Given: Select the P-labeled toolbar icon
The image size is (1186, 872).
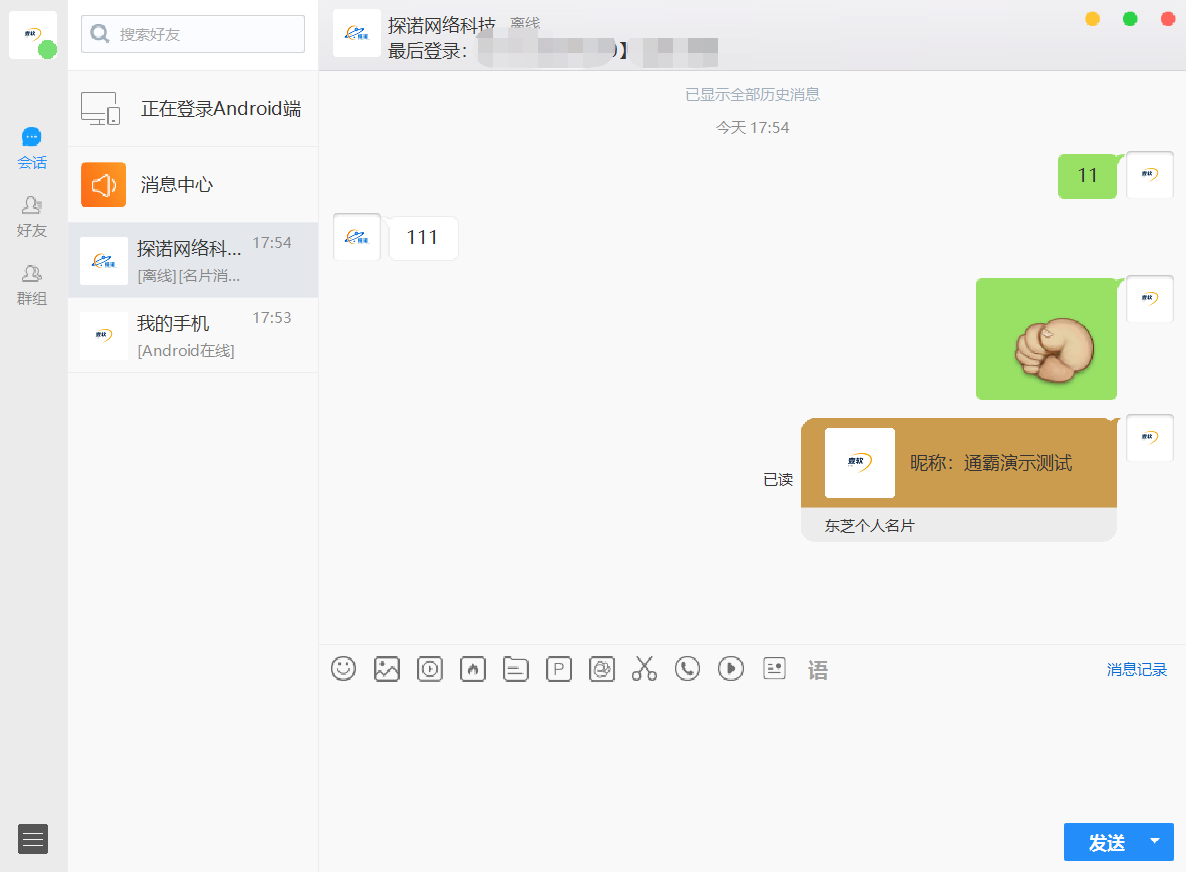Looking at the screenshot, I should click(x=558, y=669).
